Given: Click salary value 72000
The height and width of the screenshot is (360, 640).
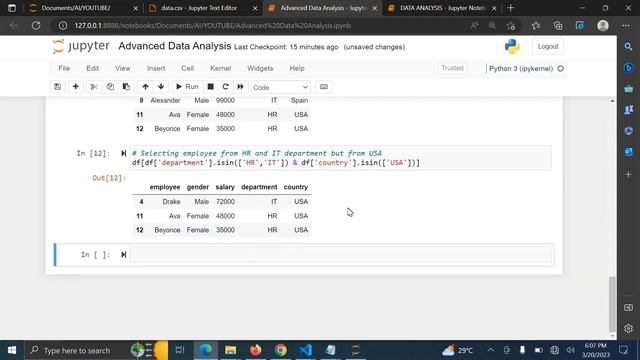Looking at the screenshot, I should [225, 202].
